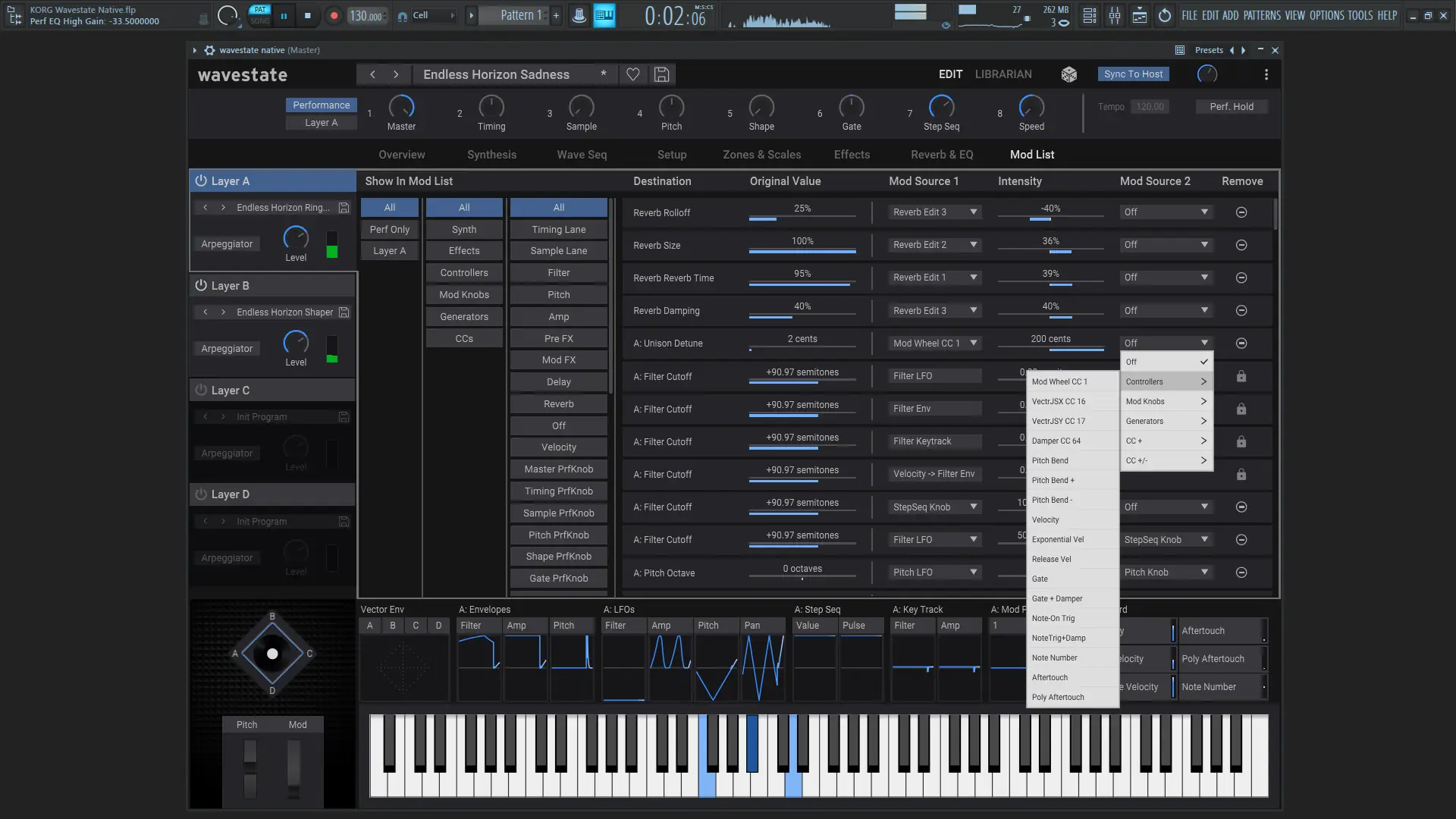The width and height of the screenshot is (1456, 819).
Task: Click the Tempo value field
Action: click(x=1150, y=107)
